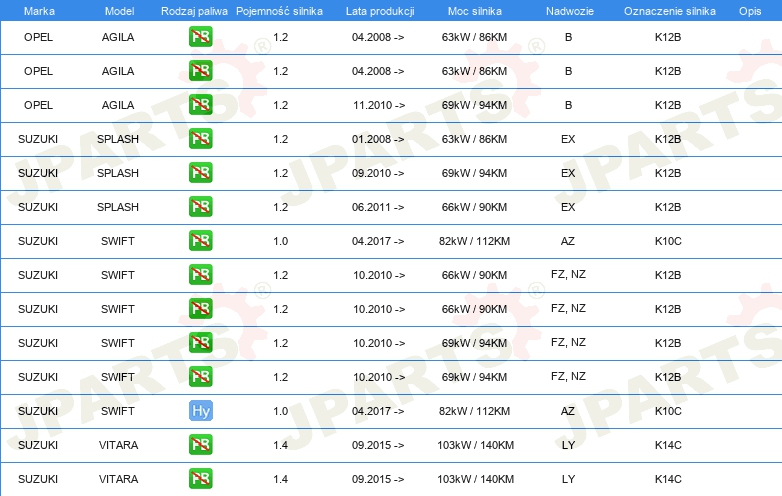The image size is (782, 496).
Task: Click 04.2017 -> in the petrol Swift 1.0 row
Action: 378,241
